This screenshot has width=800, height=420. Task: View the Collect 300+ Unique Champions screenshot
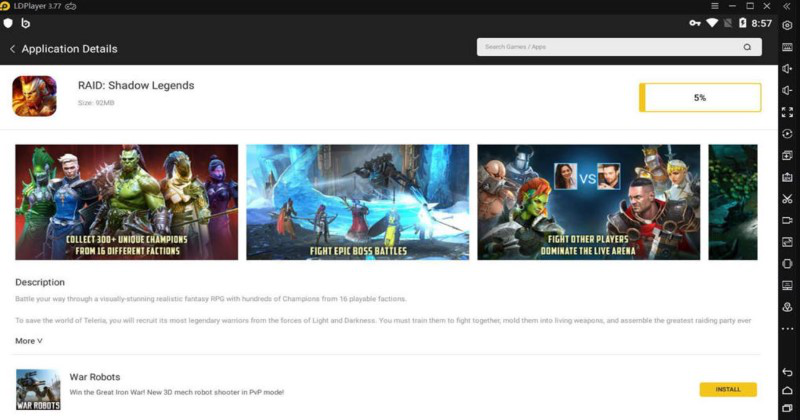tap(126, 202)
